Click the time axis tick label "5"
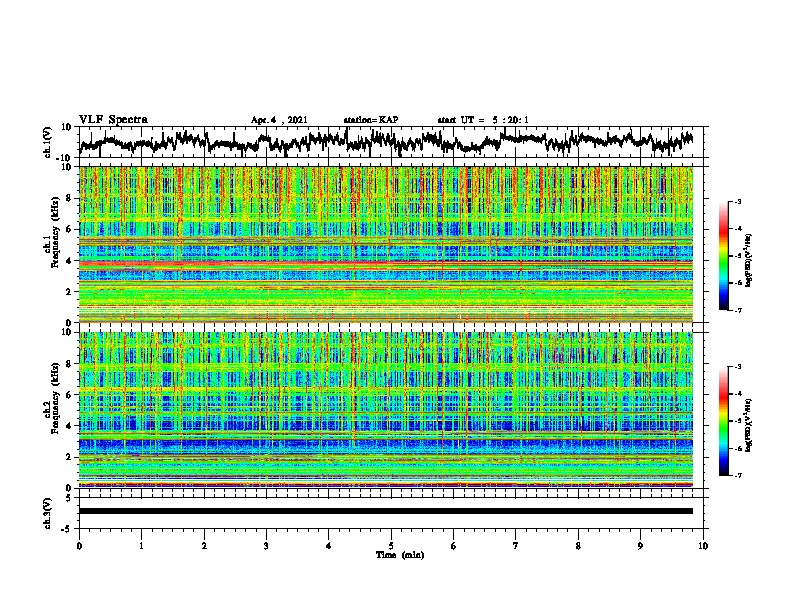 coord(391,546)
